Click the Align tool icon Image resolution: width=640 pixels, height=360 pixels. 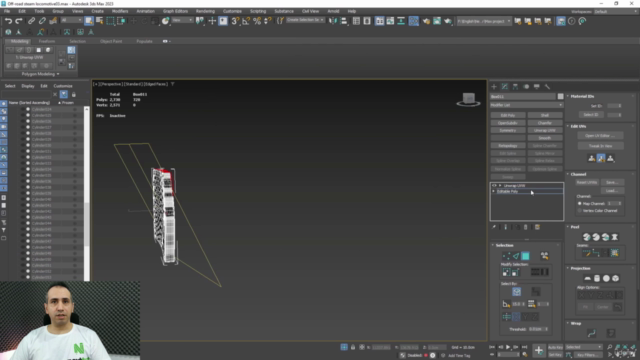[344, 21]
